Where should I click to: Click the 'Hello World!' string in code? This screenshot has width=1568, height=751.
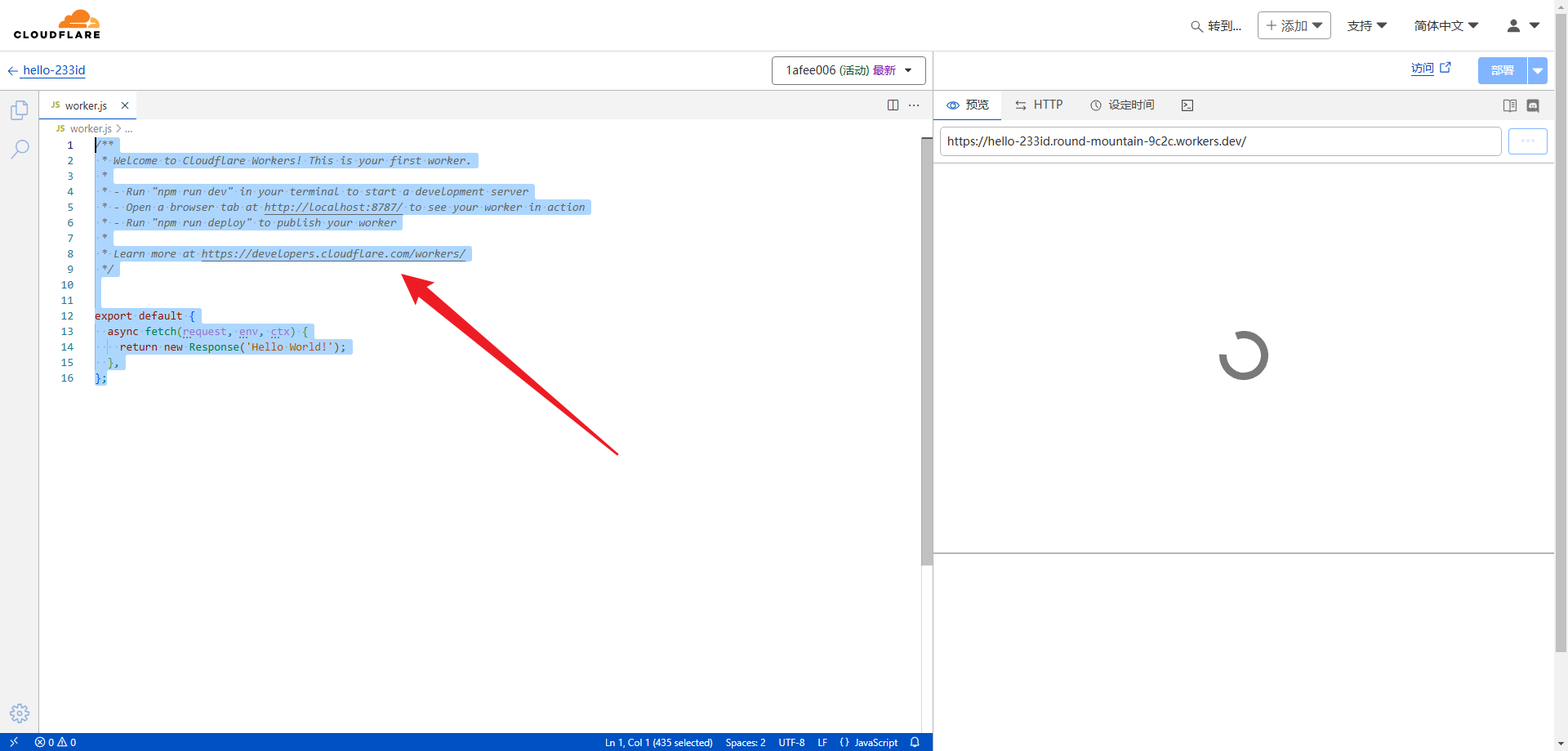(x=289, y=347)
